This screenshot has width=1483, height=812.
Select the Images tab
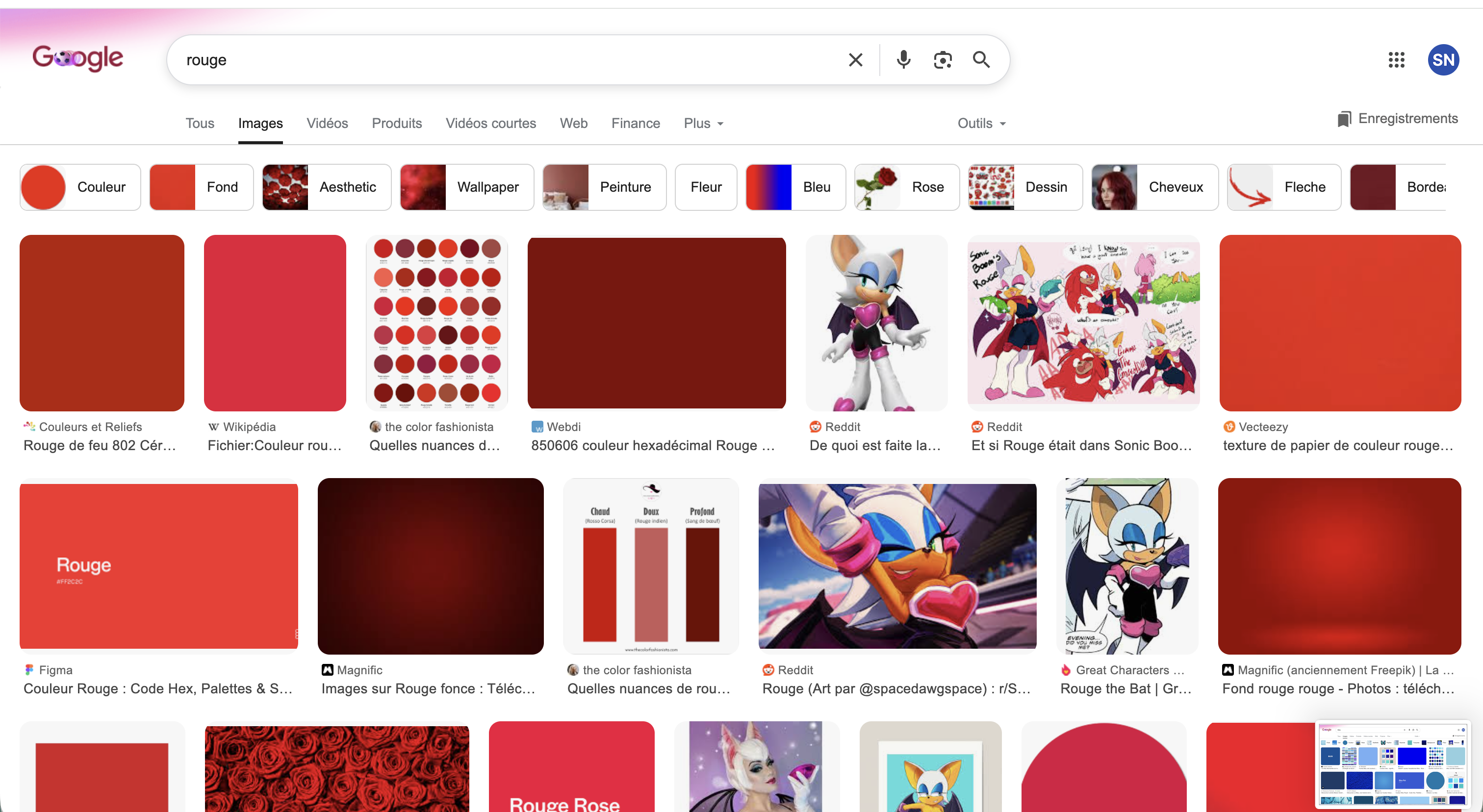[x=260, y=123]
